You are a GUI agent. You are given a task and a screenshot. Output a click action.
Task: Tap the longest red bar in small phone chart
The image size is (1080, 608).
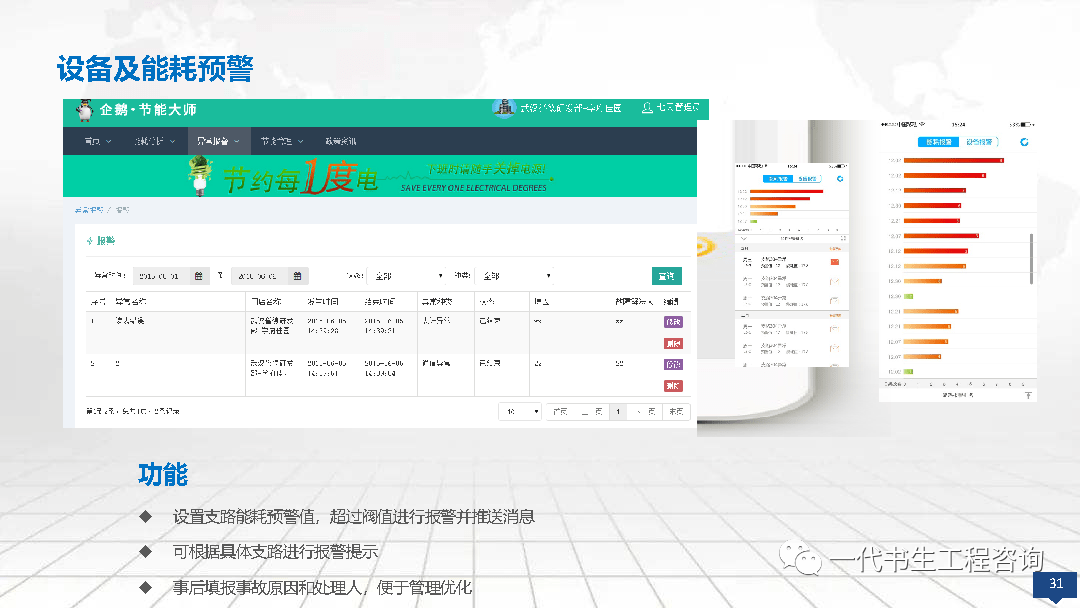click(x=787, y=191)
